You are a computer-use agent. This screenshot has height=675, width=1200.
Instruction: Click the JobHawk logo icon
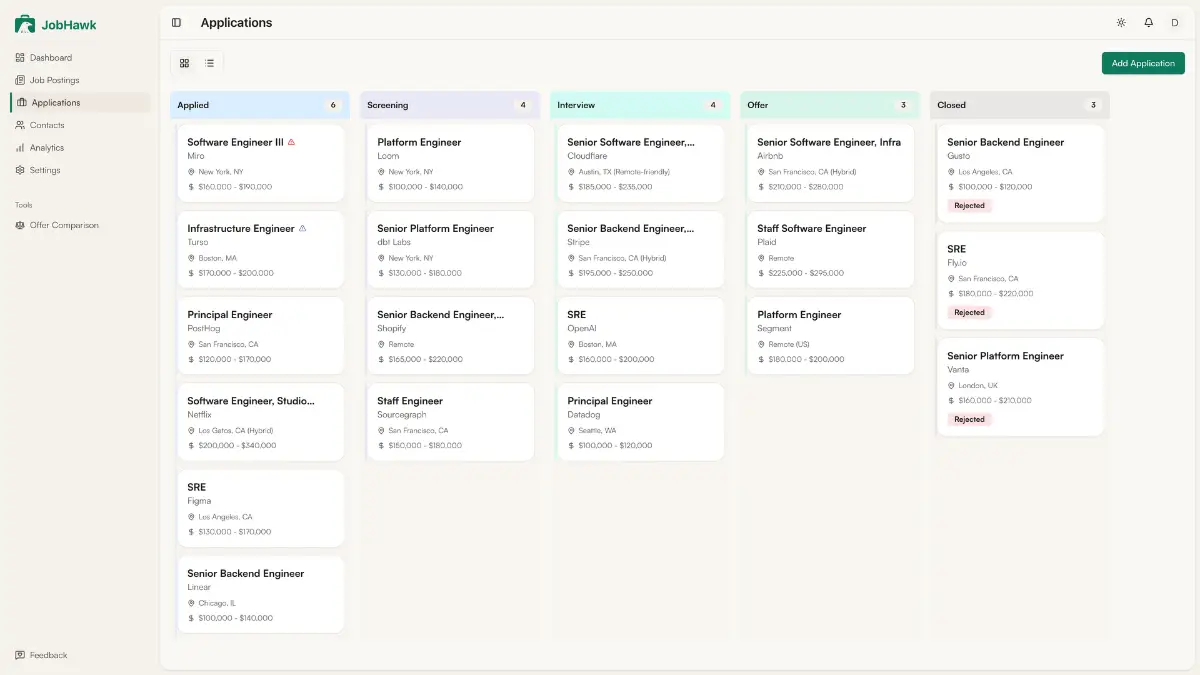tap(25, 24)
